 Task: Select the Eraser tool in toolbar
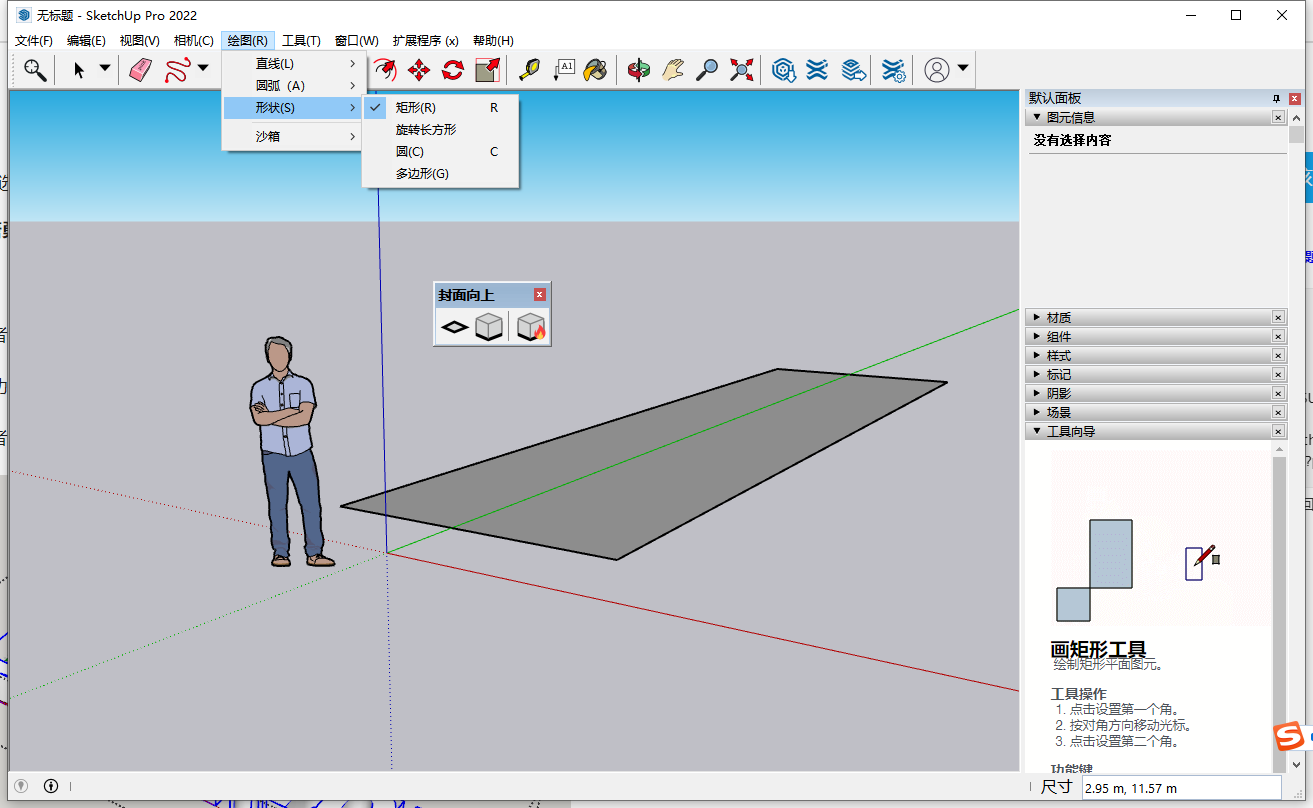140,70
